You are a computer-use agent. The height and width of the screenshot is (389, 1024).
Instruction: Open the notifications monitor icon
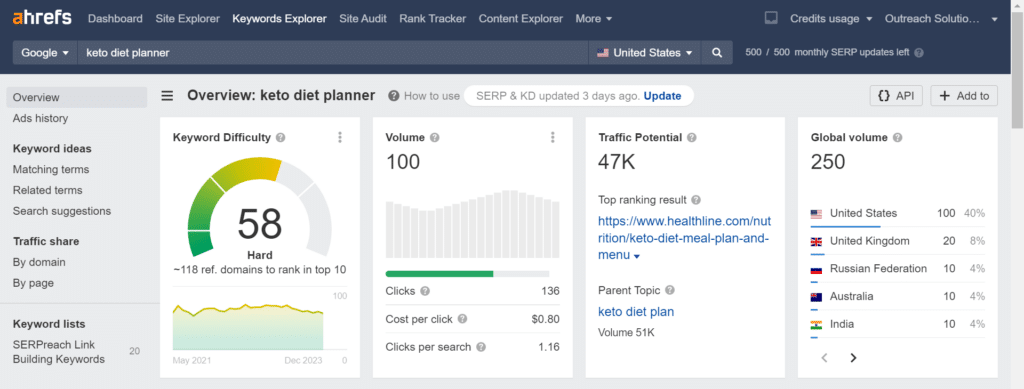point(771,18)
